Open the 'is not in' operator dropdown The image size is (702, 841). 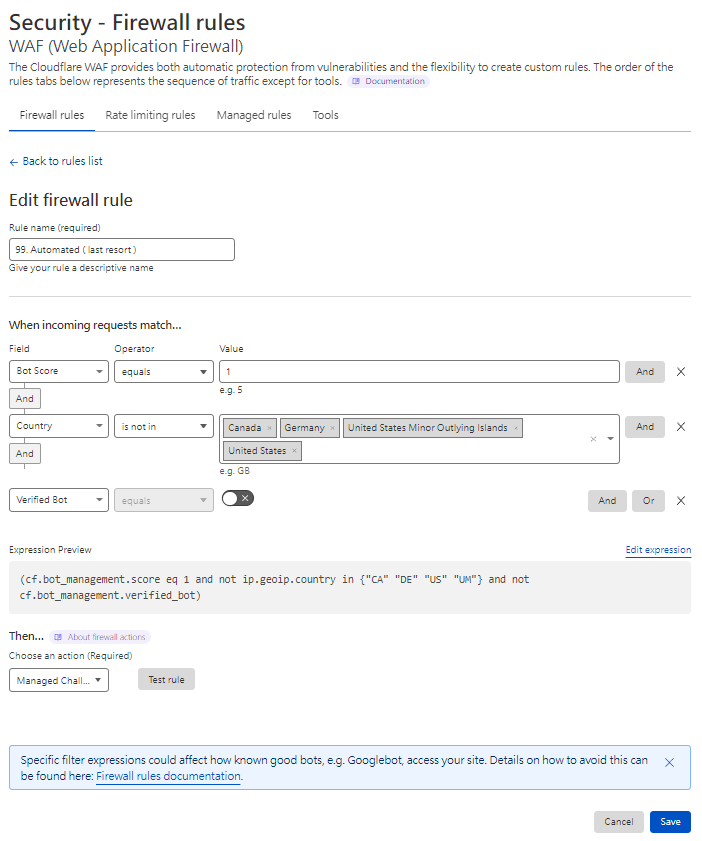point(163,427)
